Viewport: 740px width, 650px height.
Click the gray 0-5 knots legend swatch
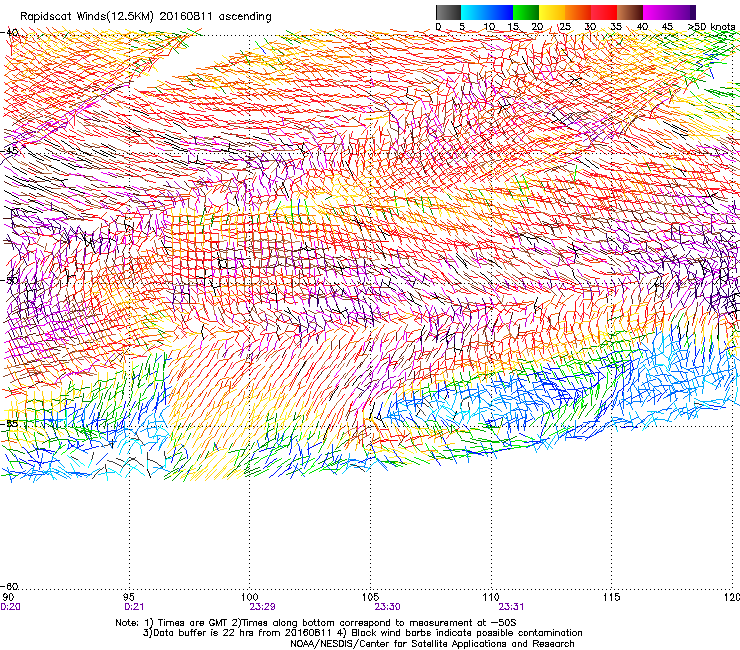[448, 12]
